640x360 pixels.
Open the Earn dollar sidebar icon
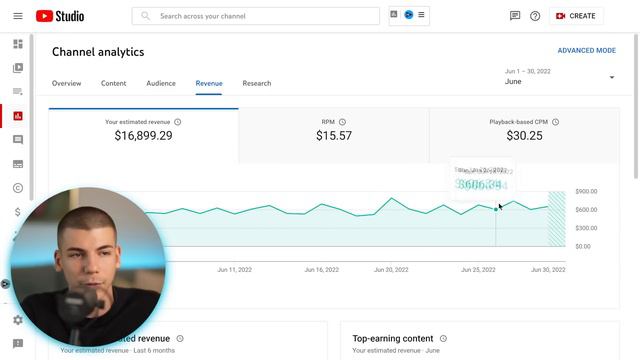click(x=18, y=212)
